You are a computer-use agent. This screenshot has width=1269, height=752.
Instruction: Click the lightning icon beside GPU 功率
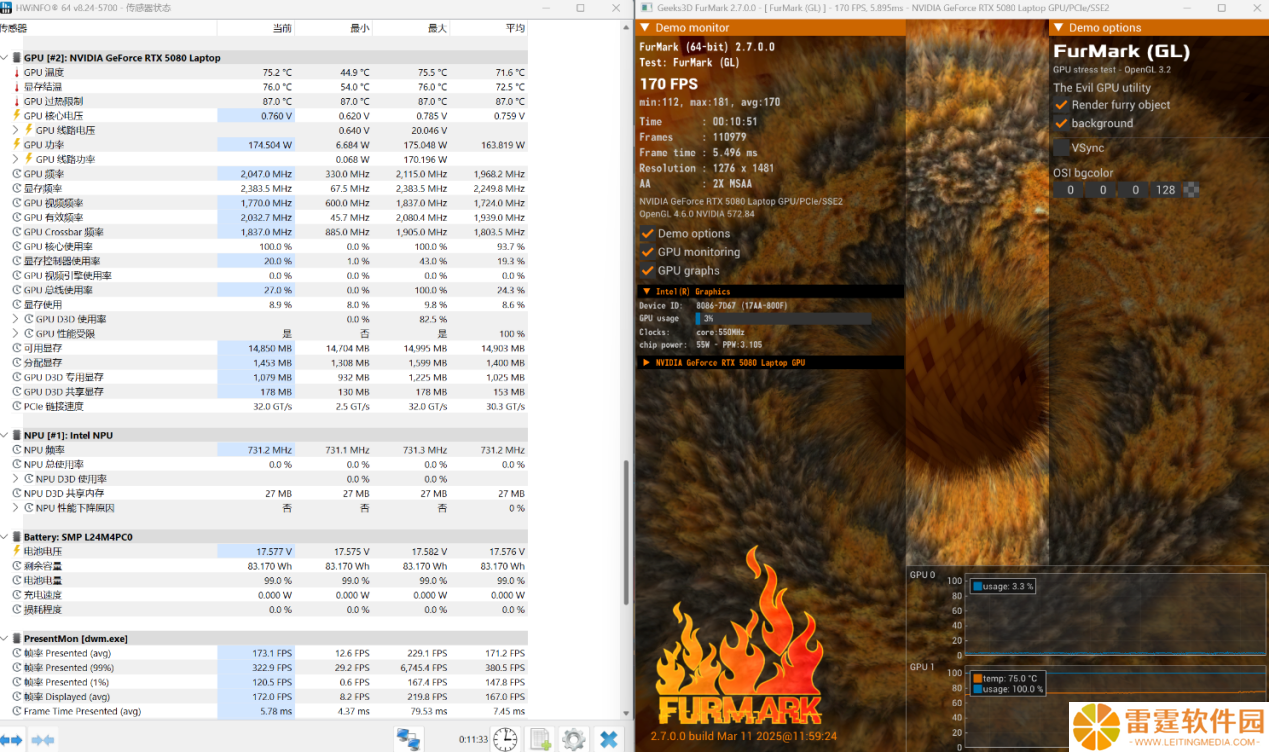[x=17, y=145]
